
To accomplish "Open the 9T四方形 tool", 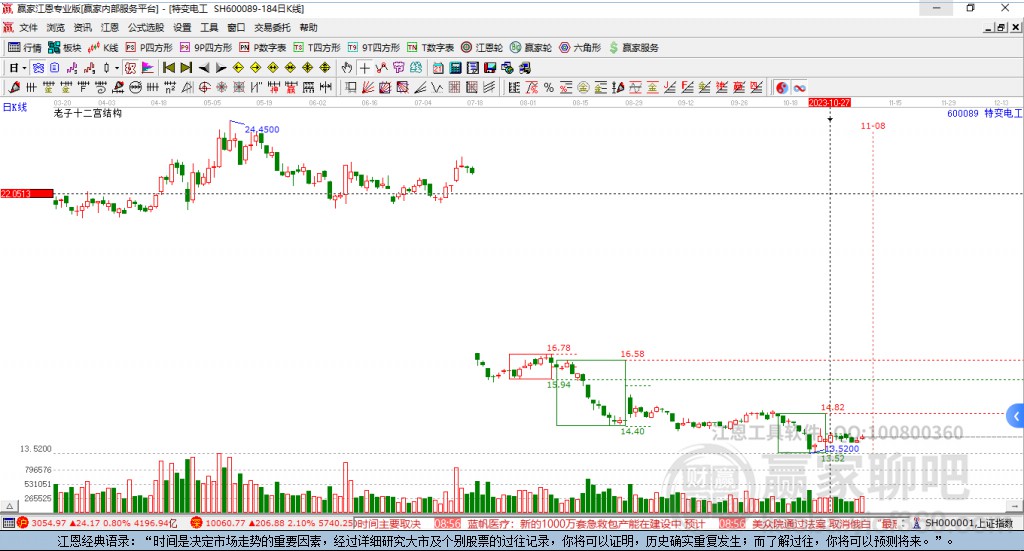I will click(374, 48).
